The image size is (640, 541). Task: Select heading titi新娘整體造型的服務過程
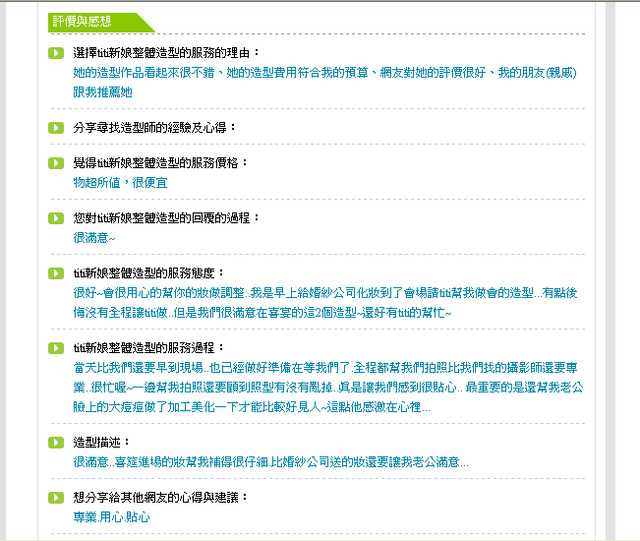coord(149,348)
